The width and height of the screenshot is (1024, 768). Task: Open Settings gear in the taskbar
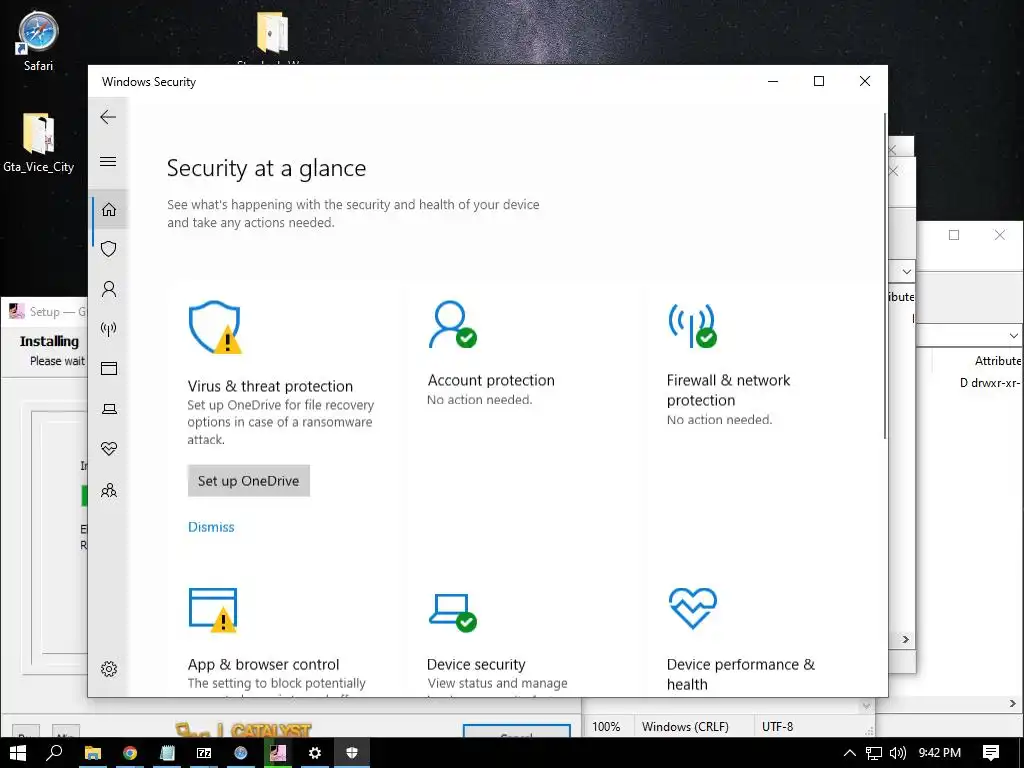point(315,752)
